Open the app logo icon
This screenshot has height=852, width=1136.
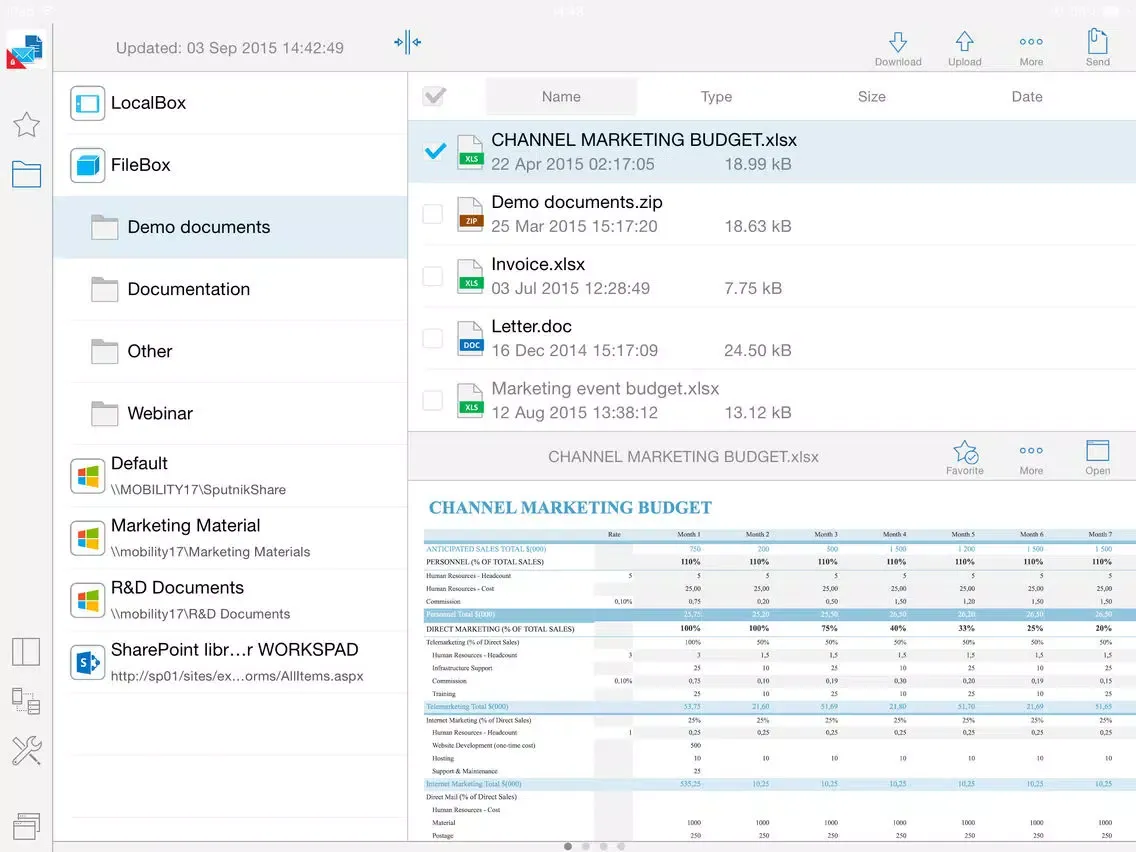tap(25, 51)
